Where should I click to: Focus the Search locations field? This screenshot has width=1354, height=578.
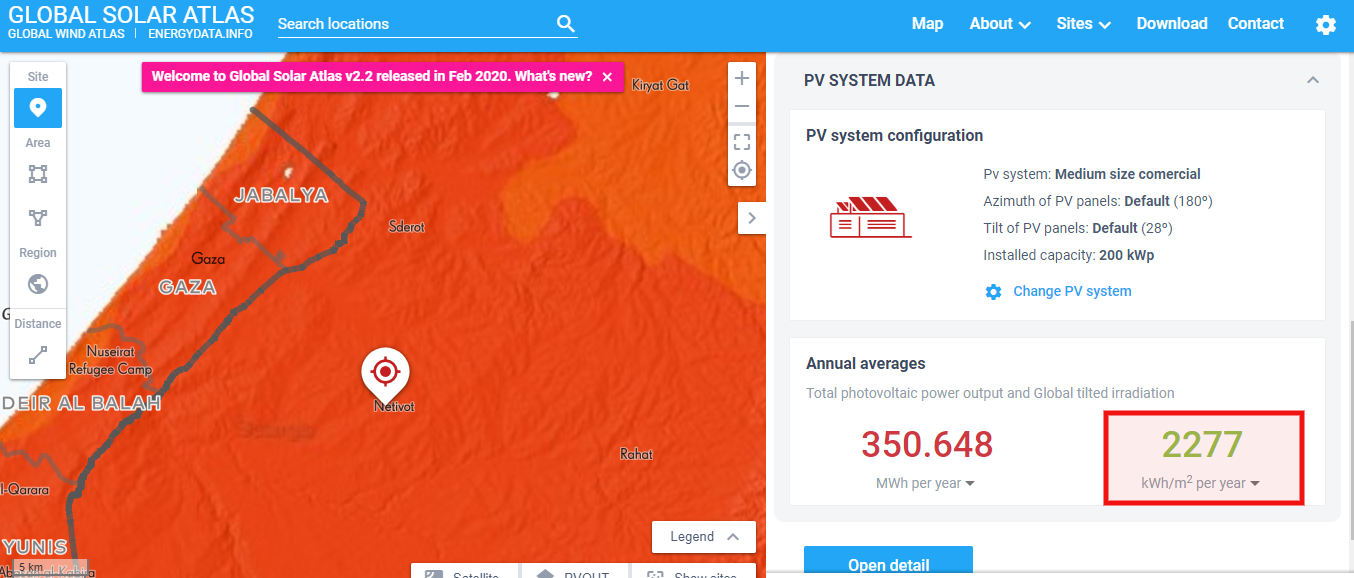(414, 24)
